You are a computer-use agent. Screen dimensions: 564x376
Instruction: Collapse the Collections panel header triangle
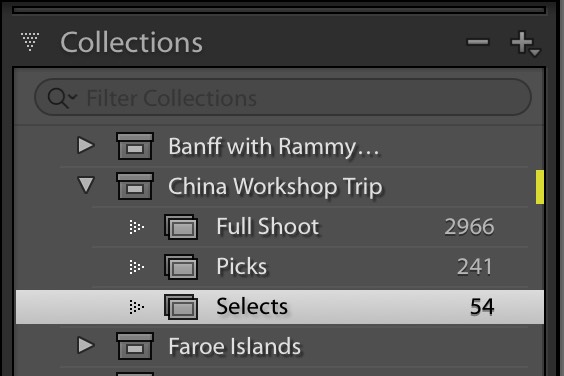tap(30, 41)
